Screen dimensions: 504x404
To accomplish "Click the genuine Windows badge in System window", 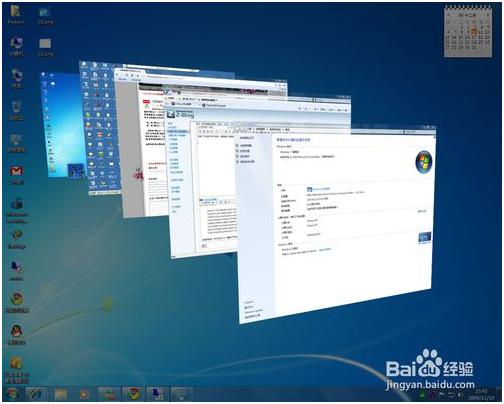I will pyautogui.click(x=424, y=238).
